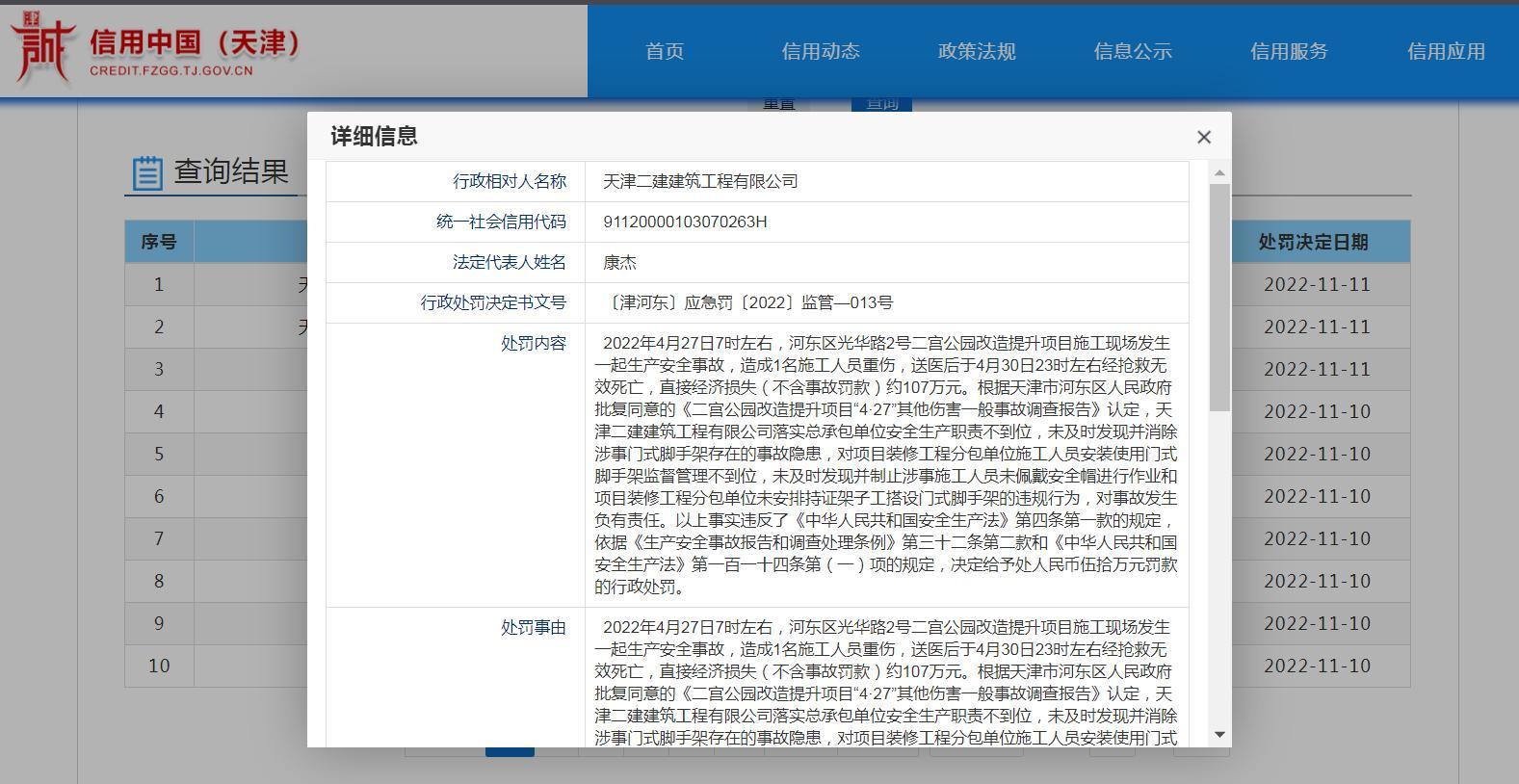This screenshot has width=1519, height=784.
Task: Click the CREDIT.FZGG.TJ.GOV.CN site address text
Action: click(x=171, y=70)
